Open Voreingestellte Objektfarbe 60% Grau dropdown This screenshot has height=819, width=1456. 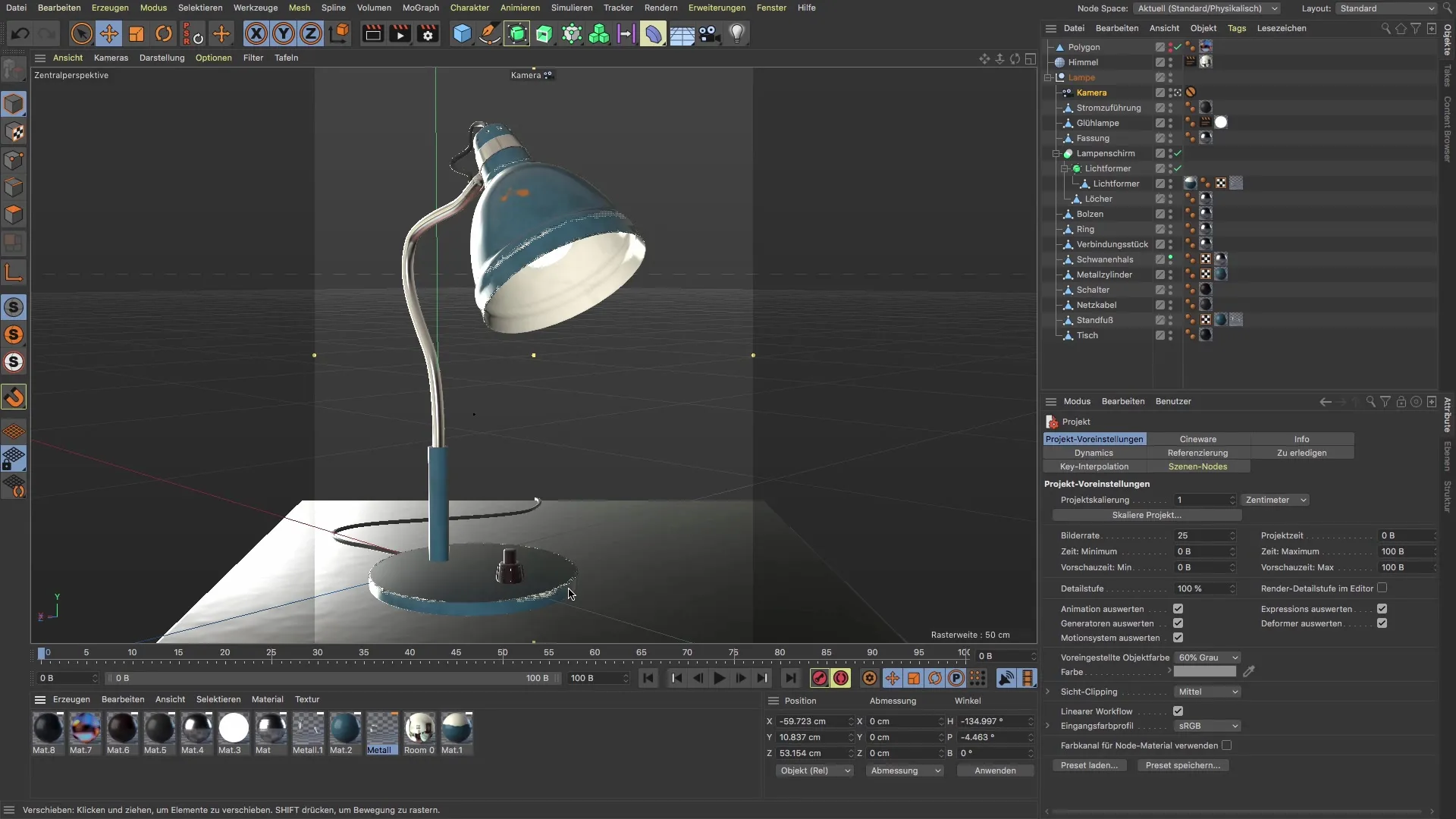tap(1207, 657)
